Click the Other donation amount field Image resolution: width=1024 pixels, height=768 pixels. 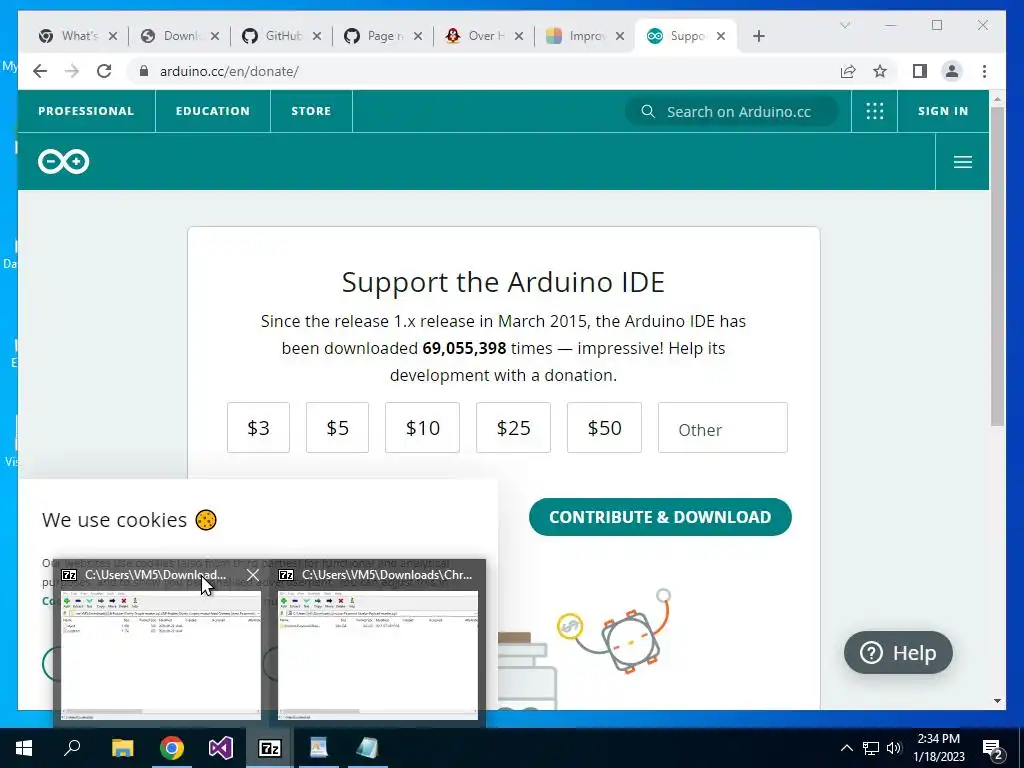click(723, 428)
